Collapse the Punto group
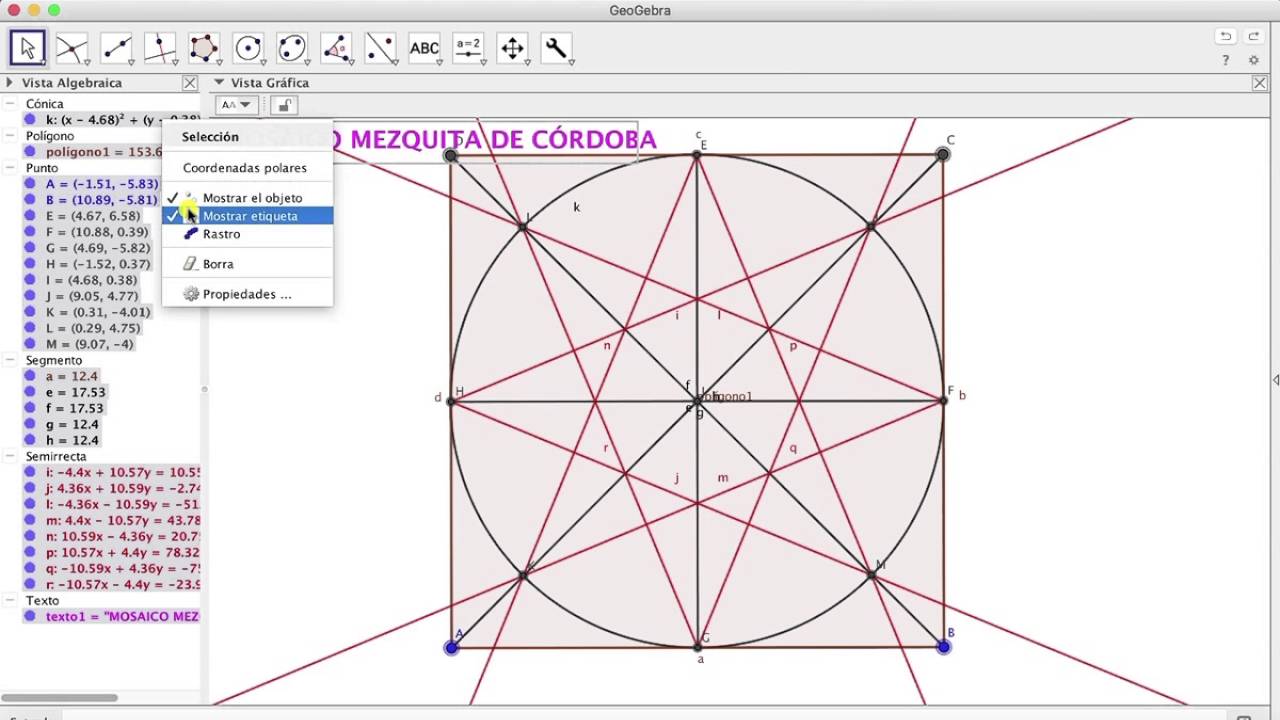The height and width of the screenshot is (720, 1280). click(x=10, y=168)
